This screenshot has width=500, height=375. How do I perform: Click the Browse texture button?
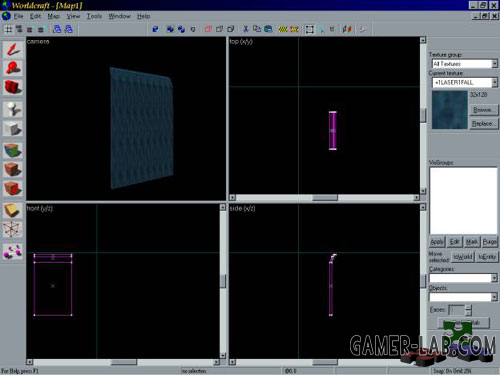[x=484, y=110]
